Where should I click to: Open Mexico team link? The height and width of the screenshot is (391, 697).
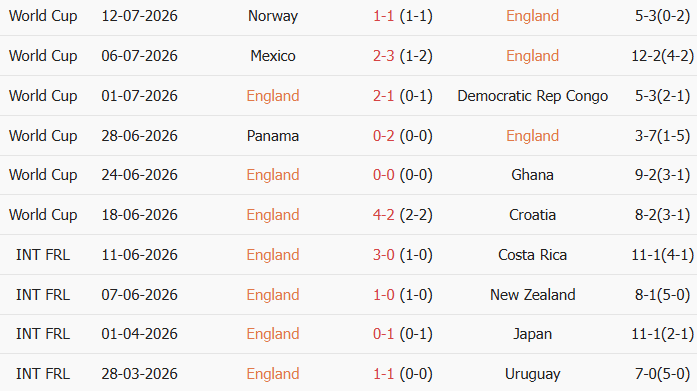(x=273, y=56)
